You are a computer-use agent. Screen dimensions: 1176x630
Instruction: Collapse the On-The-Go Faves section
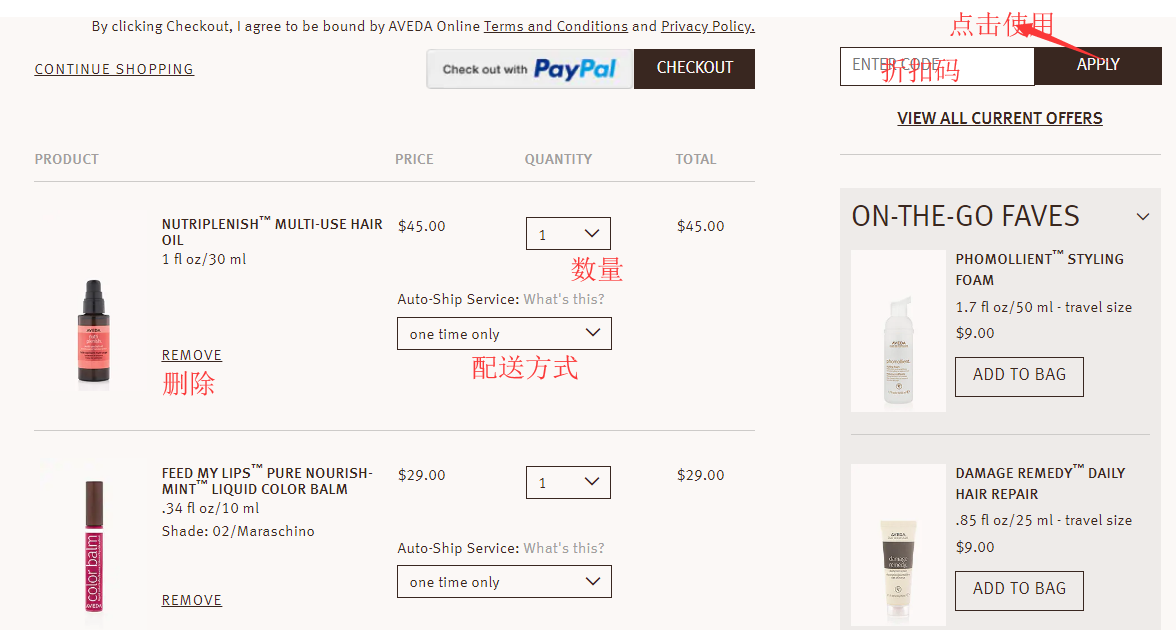pos(1143,217)
